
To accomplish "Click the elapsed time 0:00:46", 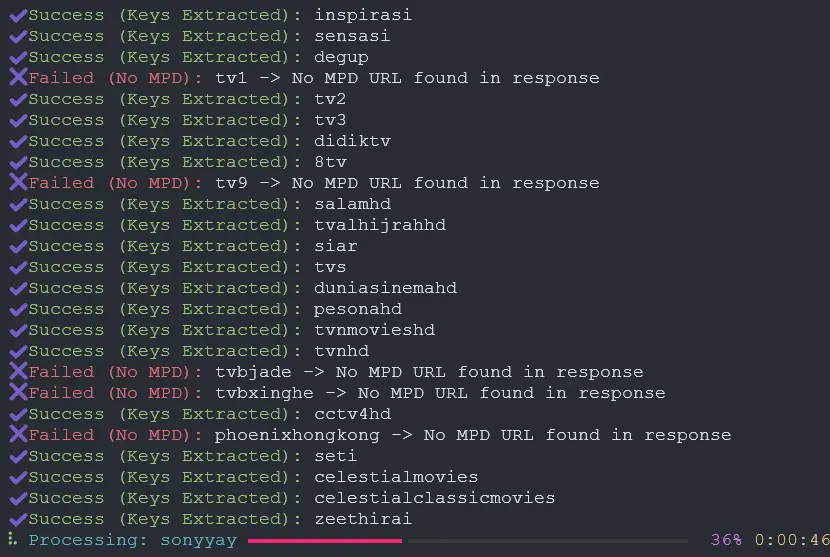I will [792, 540].
